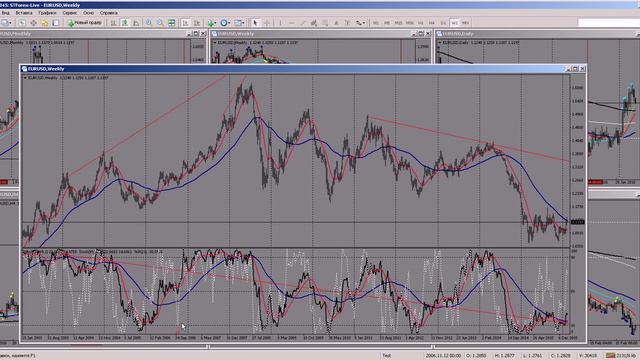Switch to D1 timeframe

[x=443, y=23]
